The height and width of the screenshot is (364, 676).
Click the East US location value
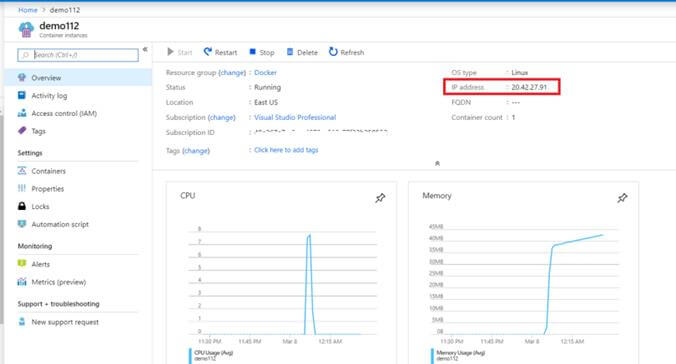tap(266, 102)
